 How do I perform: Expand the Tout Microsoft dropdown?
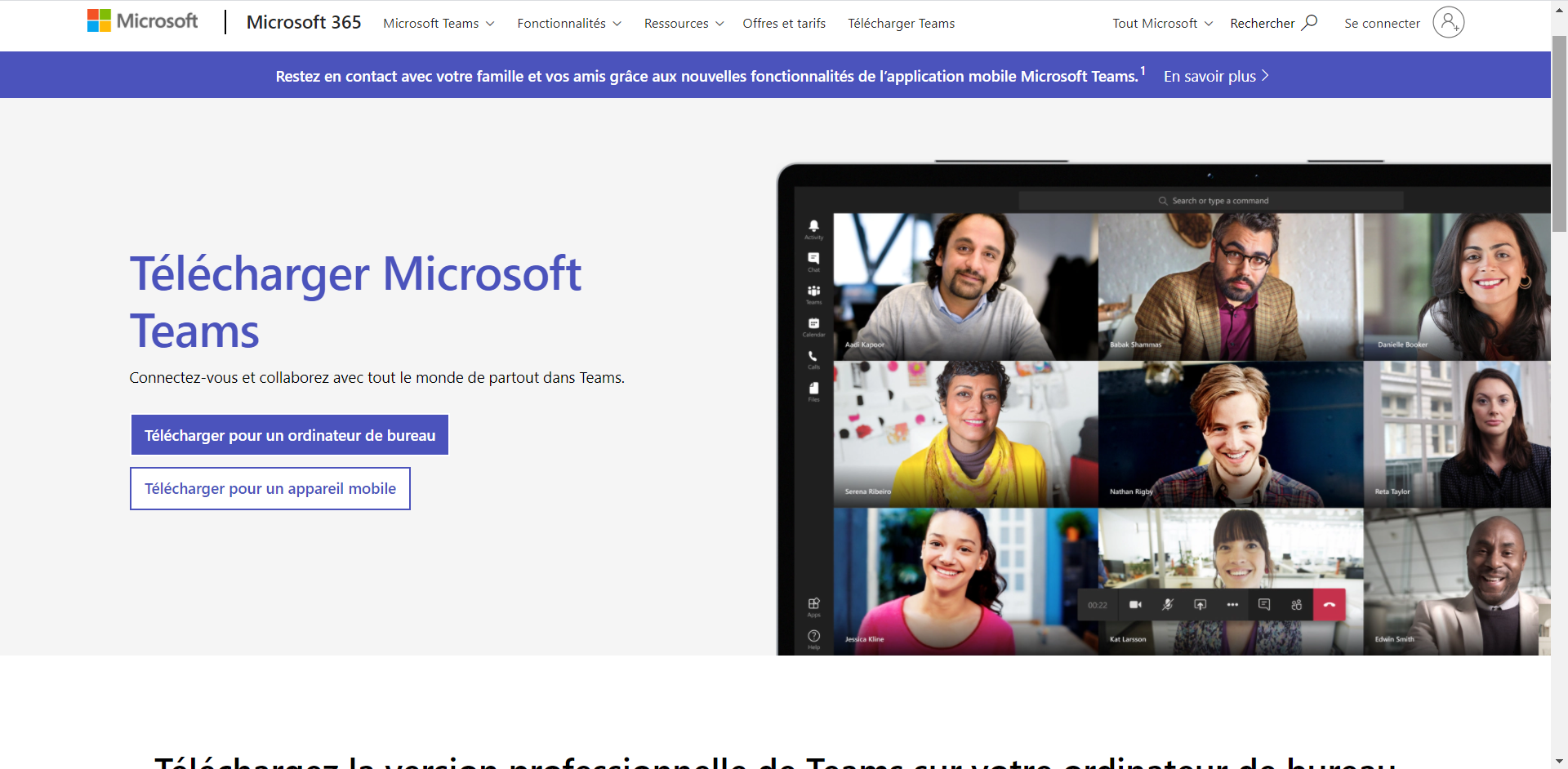[1162, 24]
